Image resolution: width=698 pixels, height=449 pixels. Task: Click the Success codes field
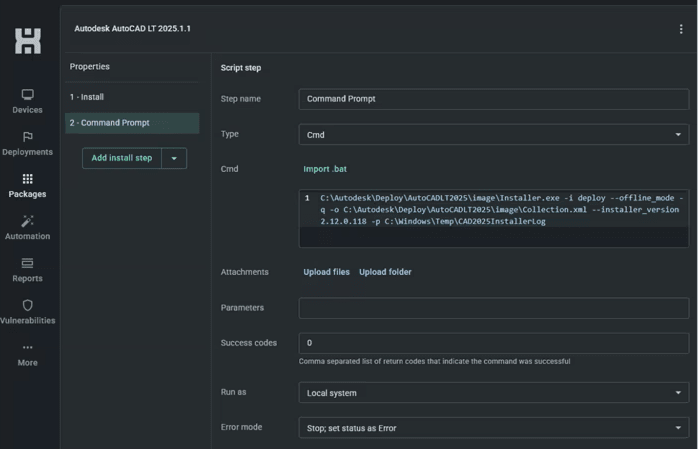pyautogui.click(x=494, y=343)
